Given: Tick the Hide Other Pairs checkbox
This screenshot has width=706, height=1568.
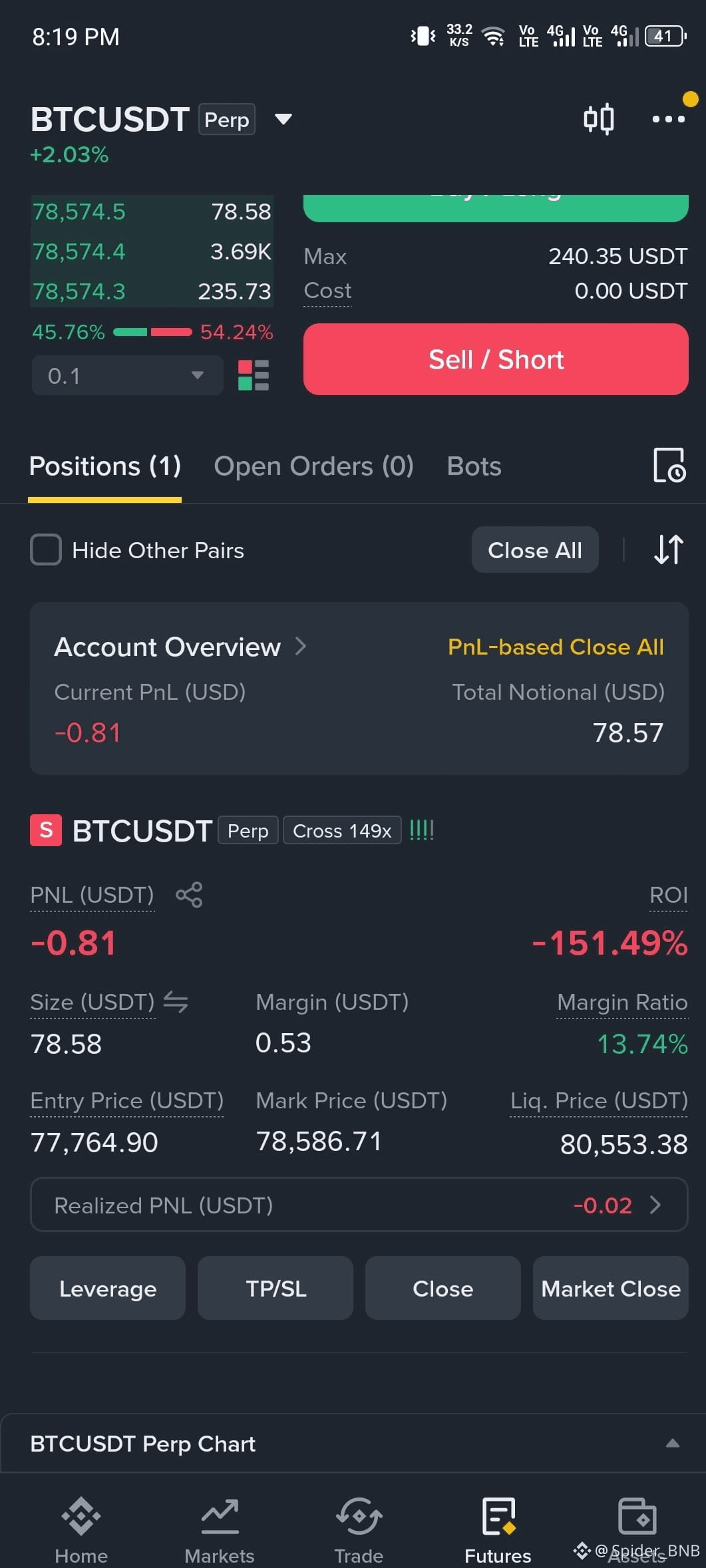Looking at the screenshot, I should click(46, 550).
